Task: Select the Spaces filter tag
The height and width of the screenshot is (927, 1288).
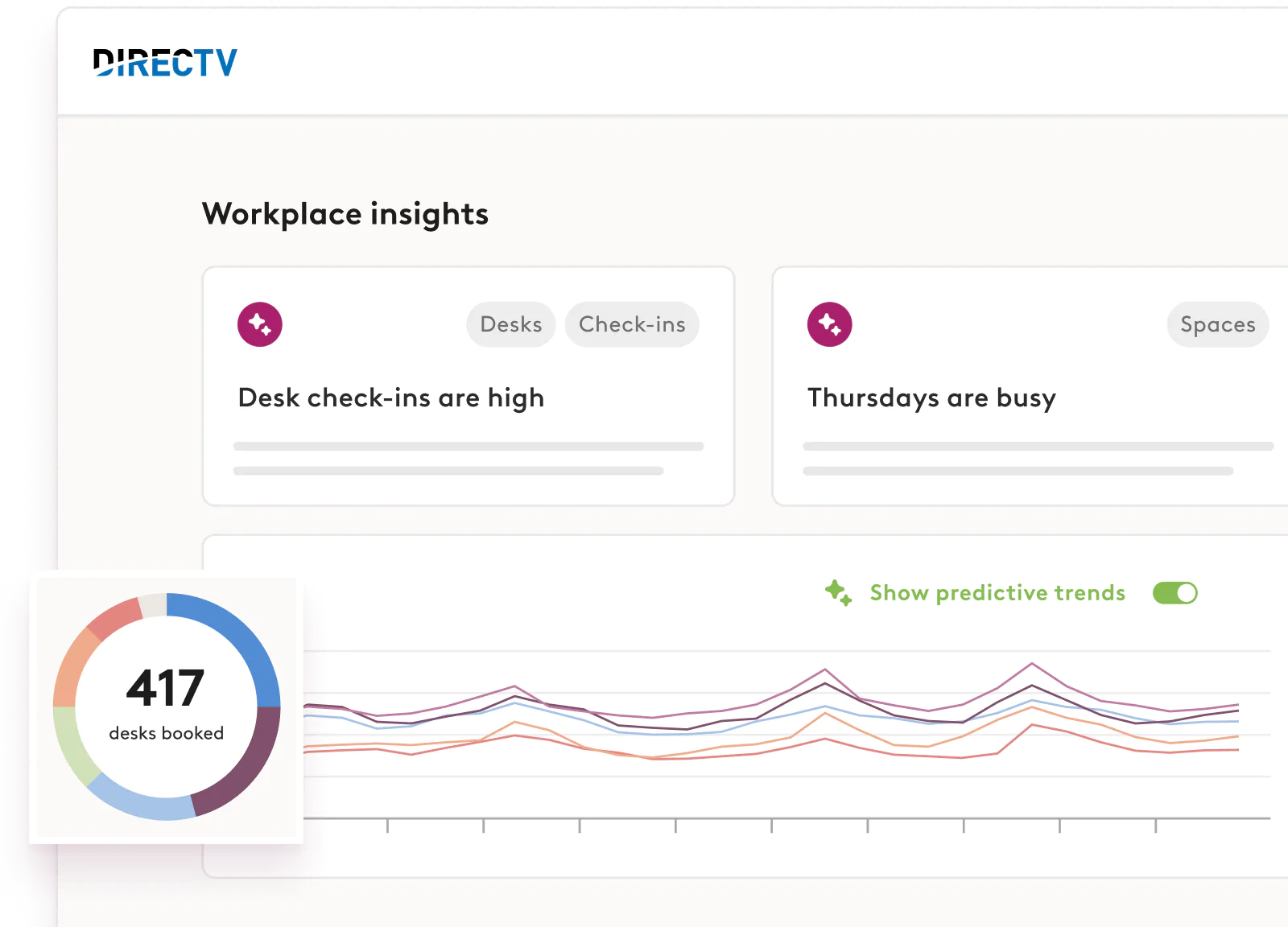Action: [1218, 324]
